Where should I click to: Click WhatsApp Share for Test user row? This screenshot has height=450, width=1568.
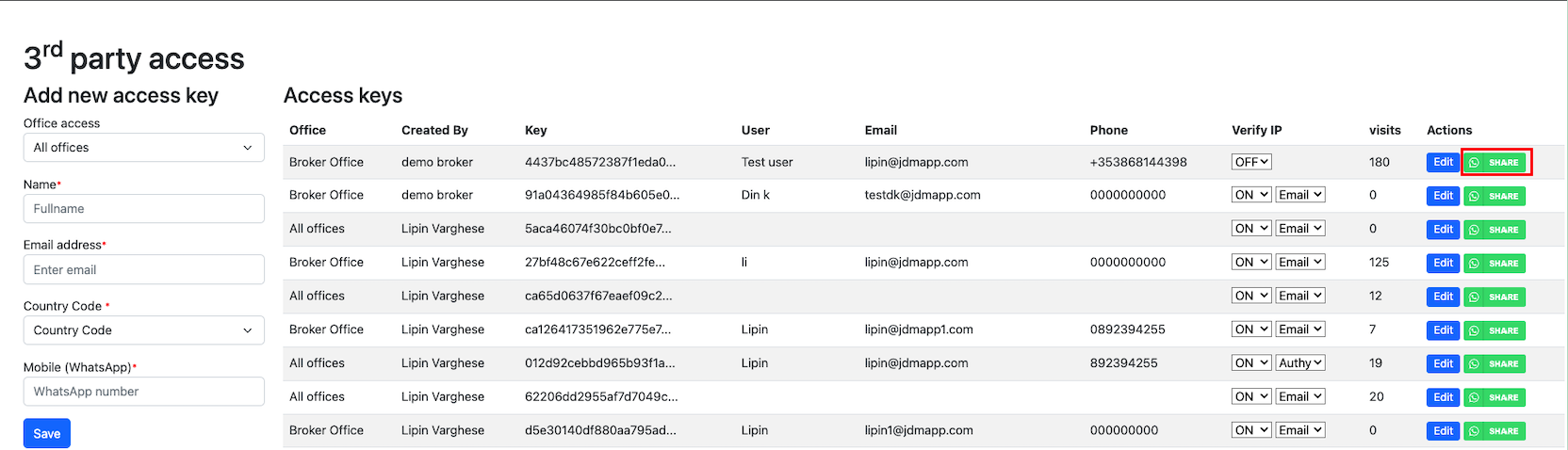[x=1494, y=163]
